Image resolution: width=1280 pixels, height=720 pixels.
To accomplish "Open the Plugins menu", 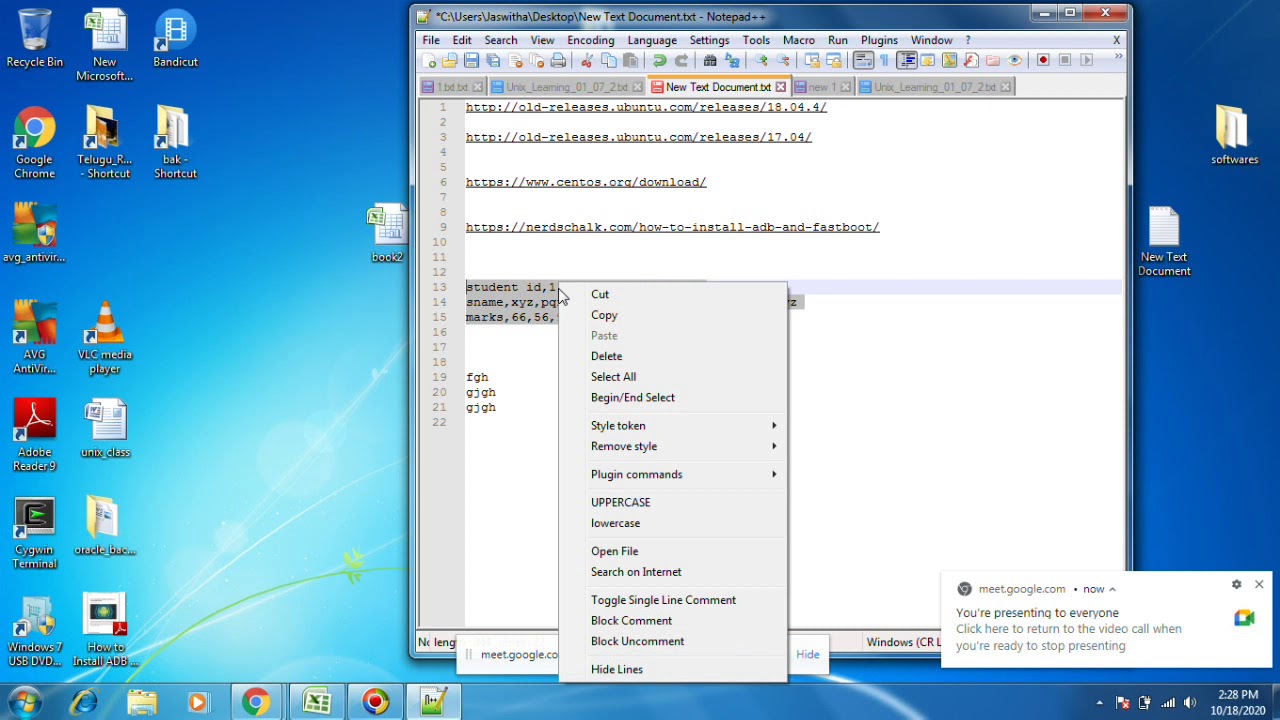I will coord(879,40).
